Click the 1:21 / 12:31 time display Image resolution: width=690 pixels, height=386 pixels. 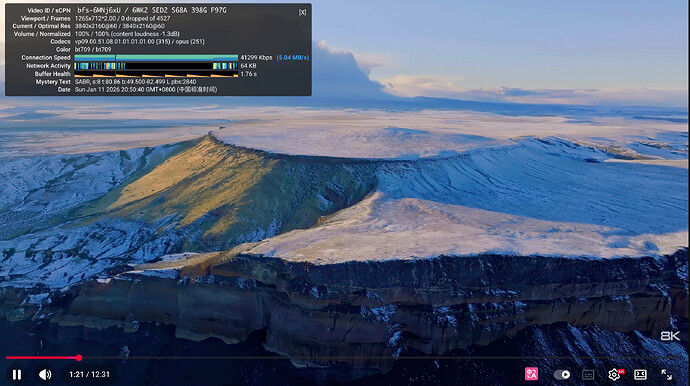click(x=89, y=375)
